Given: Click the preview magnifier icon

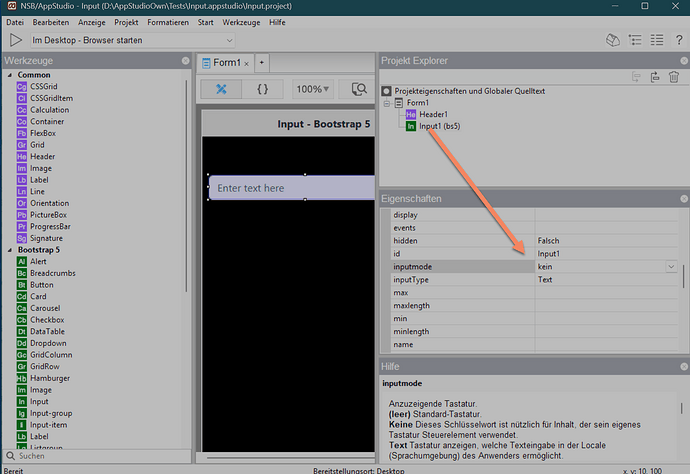Looking at the screenshot, I should 359,89.
